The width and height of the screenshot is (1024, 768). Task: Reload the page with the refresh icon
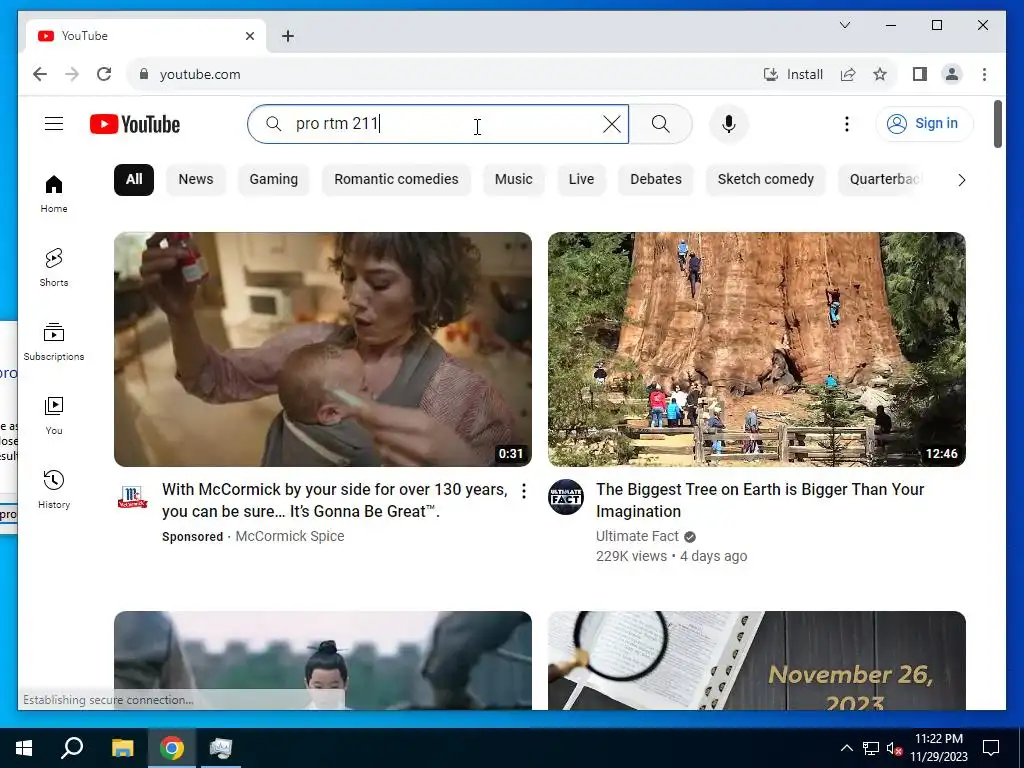104,74
